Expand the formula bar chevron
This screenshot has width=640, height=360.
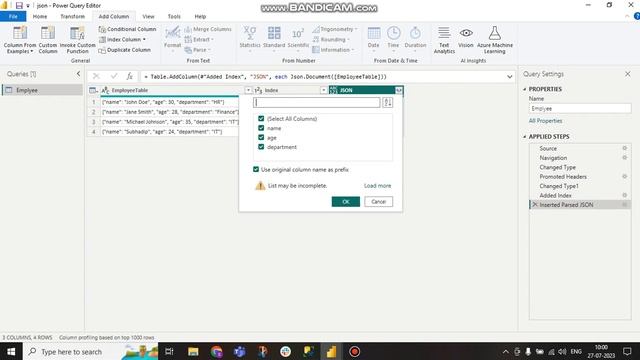point(509,77)
